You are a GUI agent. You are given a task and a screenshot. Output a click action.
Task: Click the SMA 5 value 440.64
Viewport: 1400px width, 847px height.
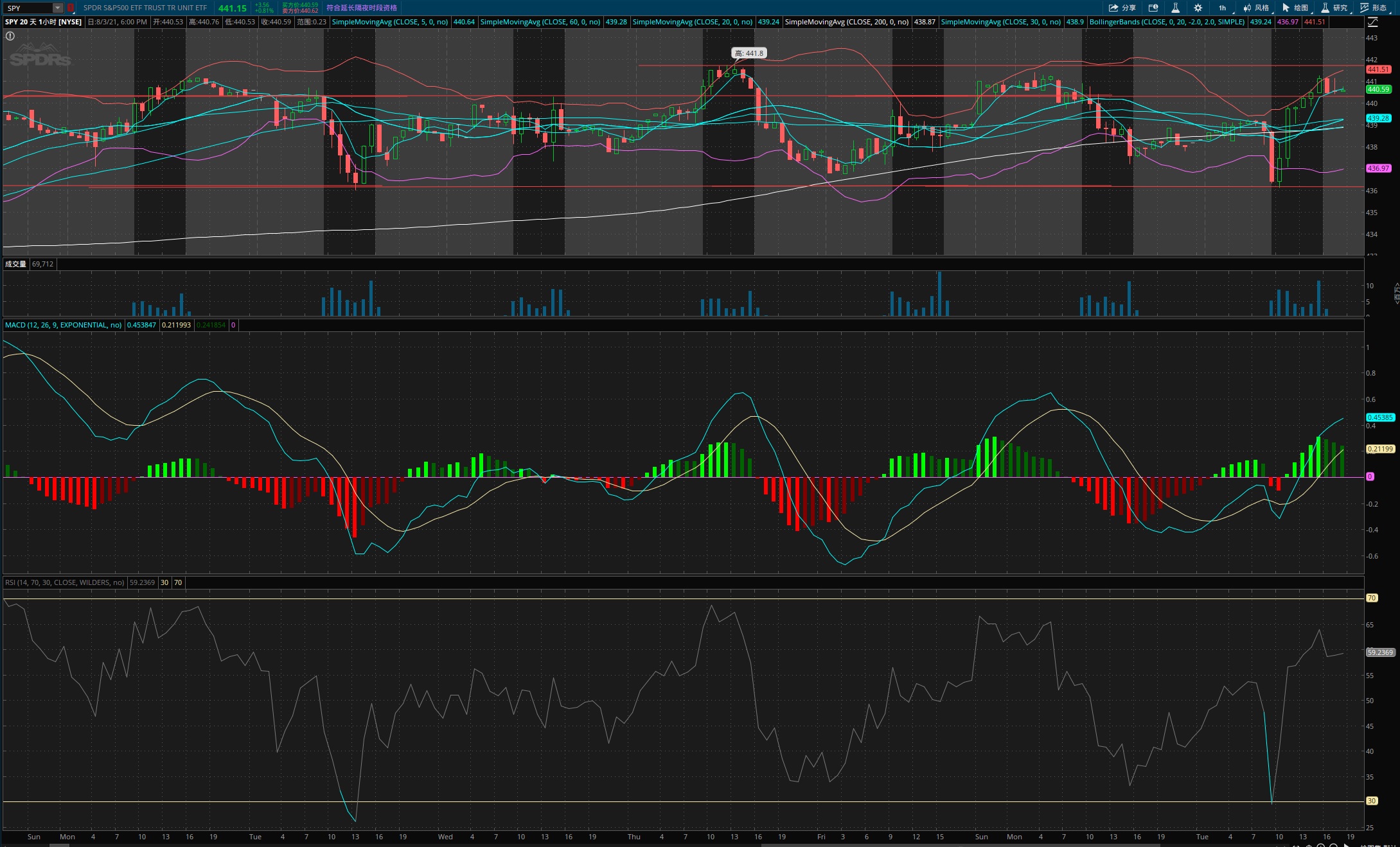click(464, 22)
